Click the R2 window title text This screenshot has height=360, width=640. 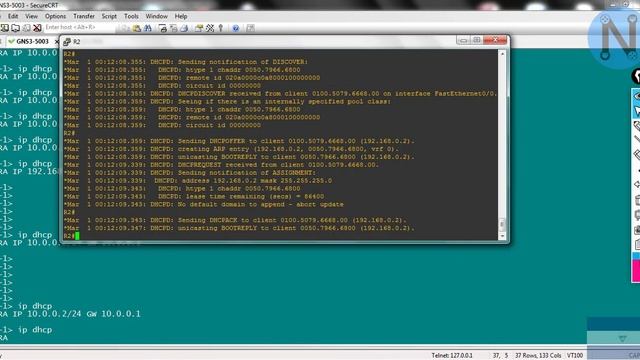76,42
